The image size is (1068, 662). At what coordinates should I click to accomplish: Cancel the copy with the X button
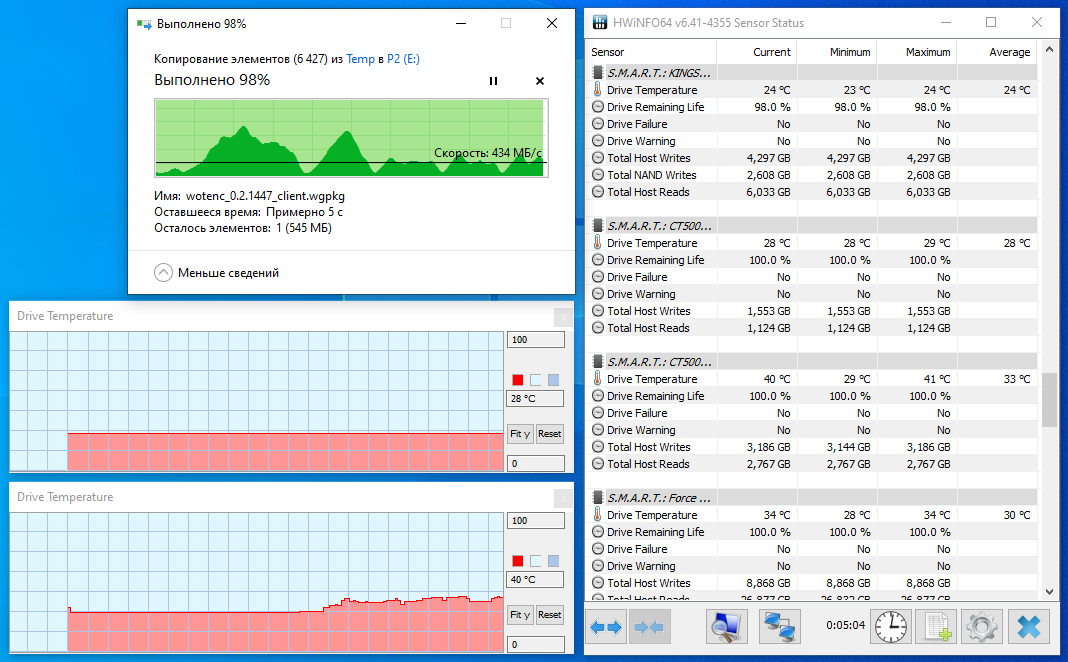[539, 80]
